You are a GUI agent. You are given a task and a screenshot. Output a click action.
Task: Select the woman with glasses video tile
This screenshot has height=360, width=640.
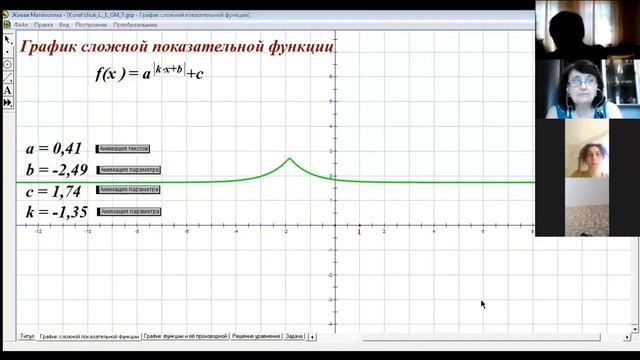point(587,89)
